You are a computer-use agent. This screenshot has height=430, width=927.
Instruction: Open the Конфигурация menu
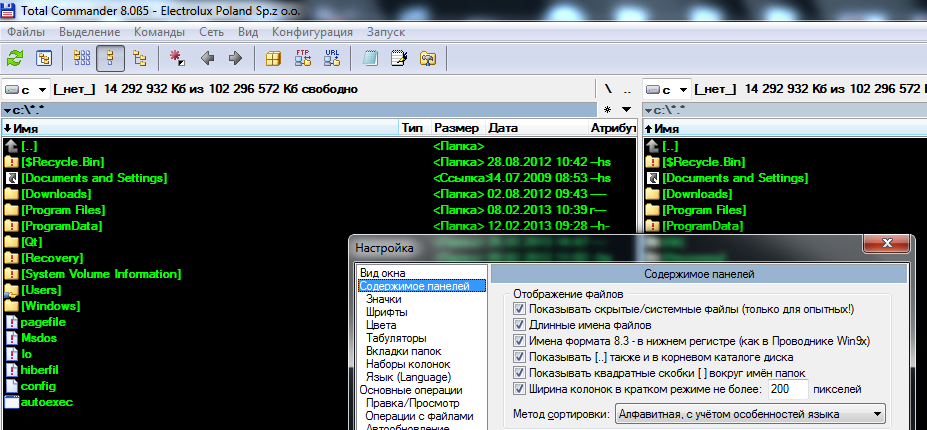coord(312,32)
